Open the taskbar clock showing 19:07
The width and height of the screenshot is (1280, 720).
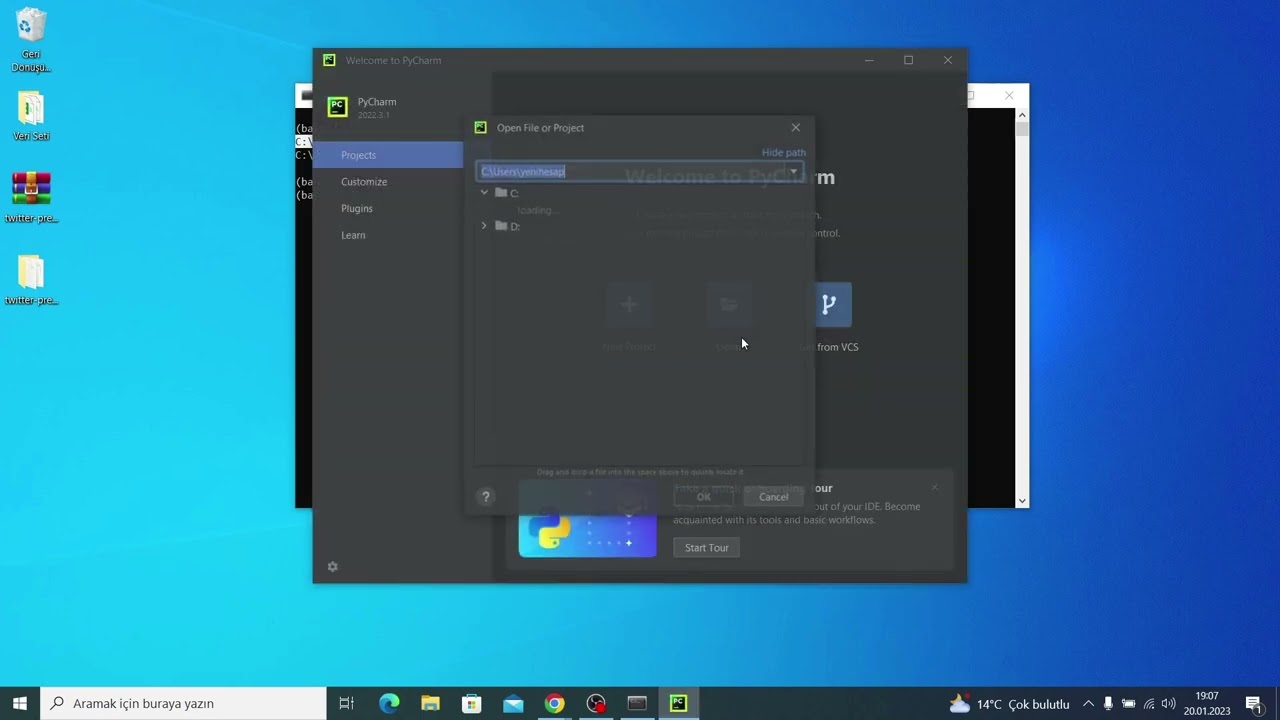tap(1207, 703)
